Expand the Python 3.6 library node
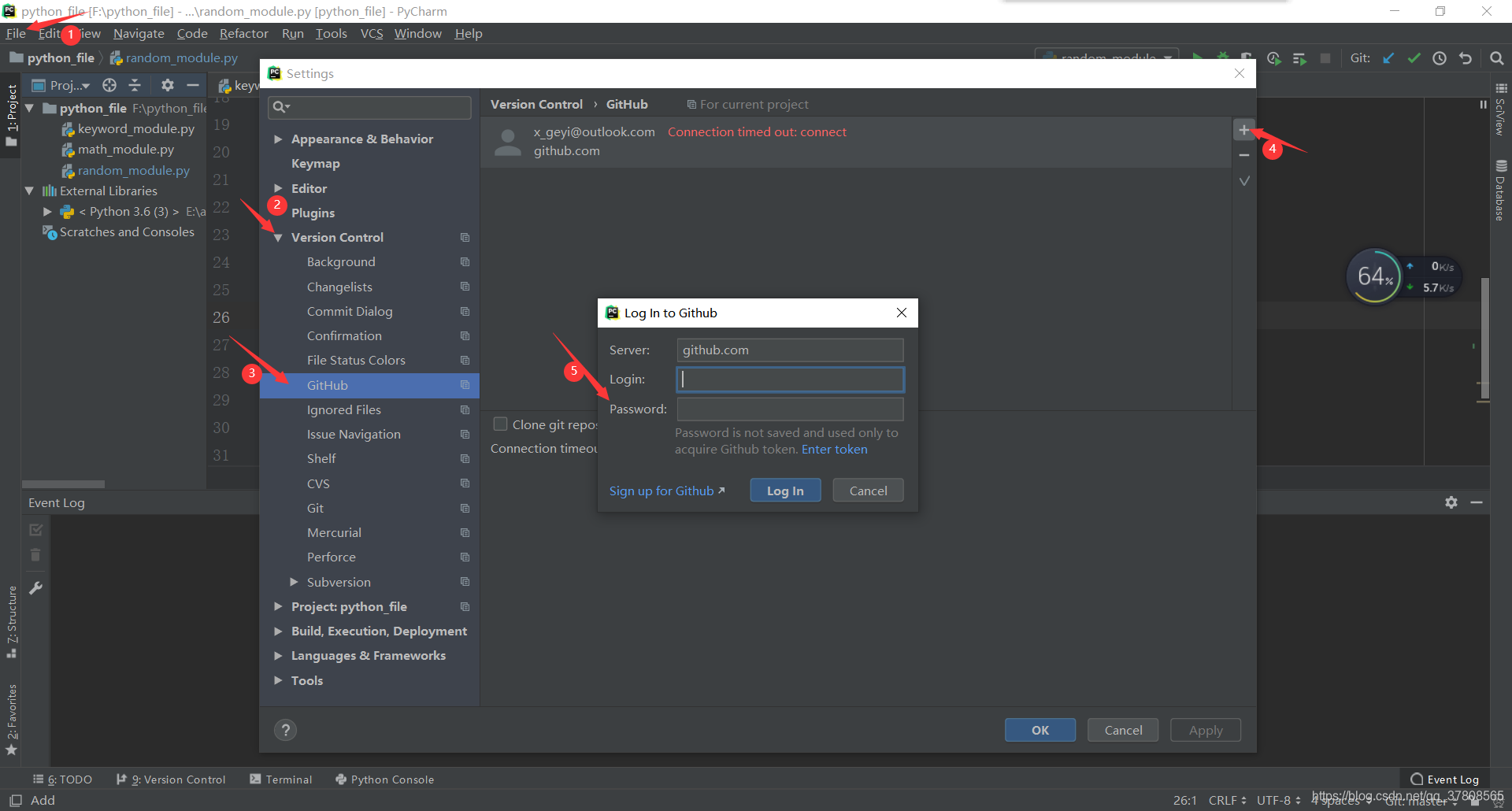Viewport: 1512px width, 811px height. 47,212
